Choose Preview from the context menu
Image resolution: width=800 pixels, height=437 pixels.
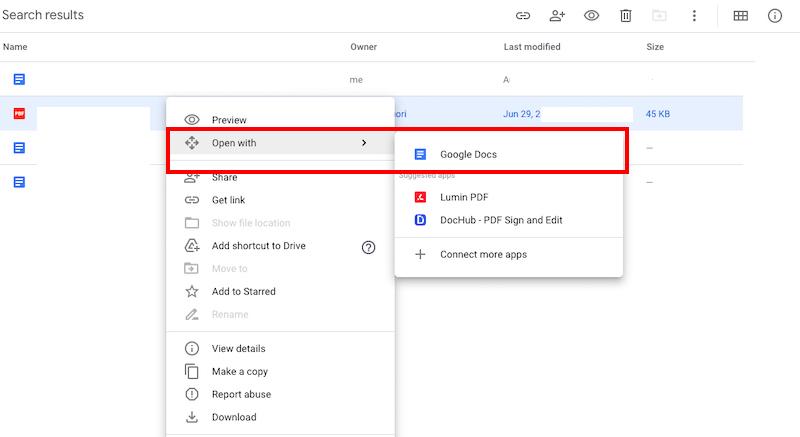click(x=281, y=120)
